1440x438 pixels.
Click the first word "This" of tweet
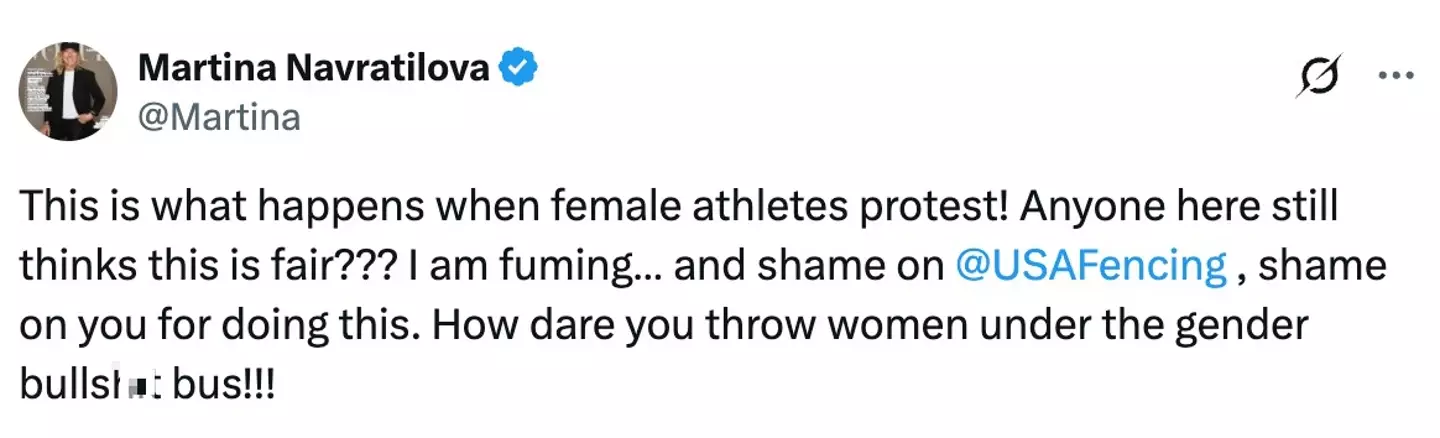[x=54, y=209]
